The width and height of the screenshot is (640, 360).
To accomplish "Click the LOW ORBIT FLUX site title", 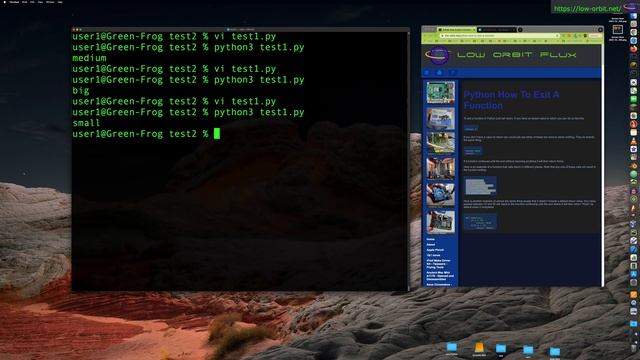I will point(517,55).
